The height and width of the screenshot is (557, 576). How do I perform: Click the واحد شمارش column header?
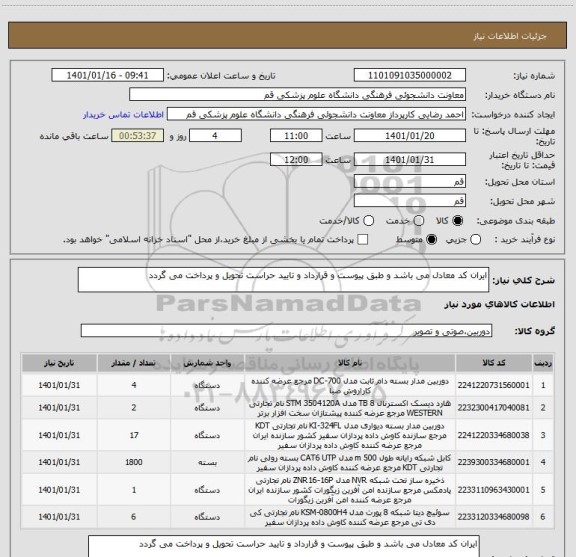pos(207,363)
